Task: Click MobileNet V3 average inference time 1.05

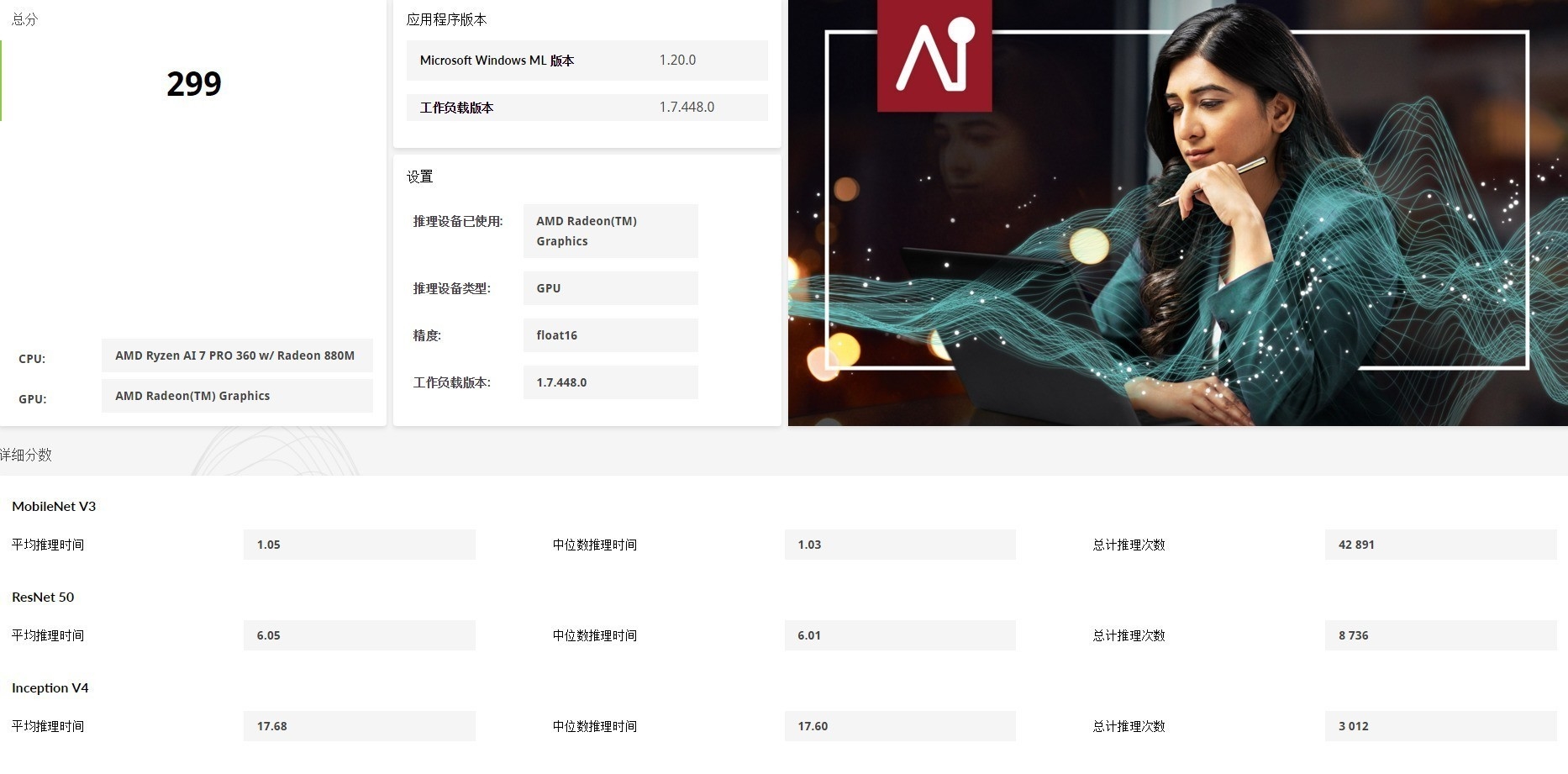Action: pos(359,545)
